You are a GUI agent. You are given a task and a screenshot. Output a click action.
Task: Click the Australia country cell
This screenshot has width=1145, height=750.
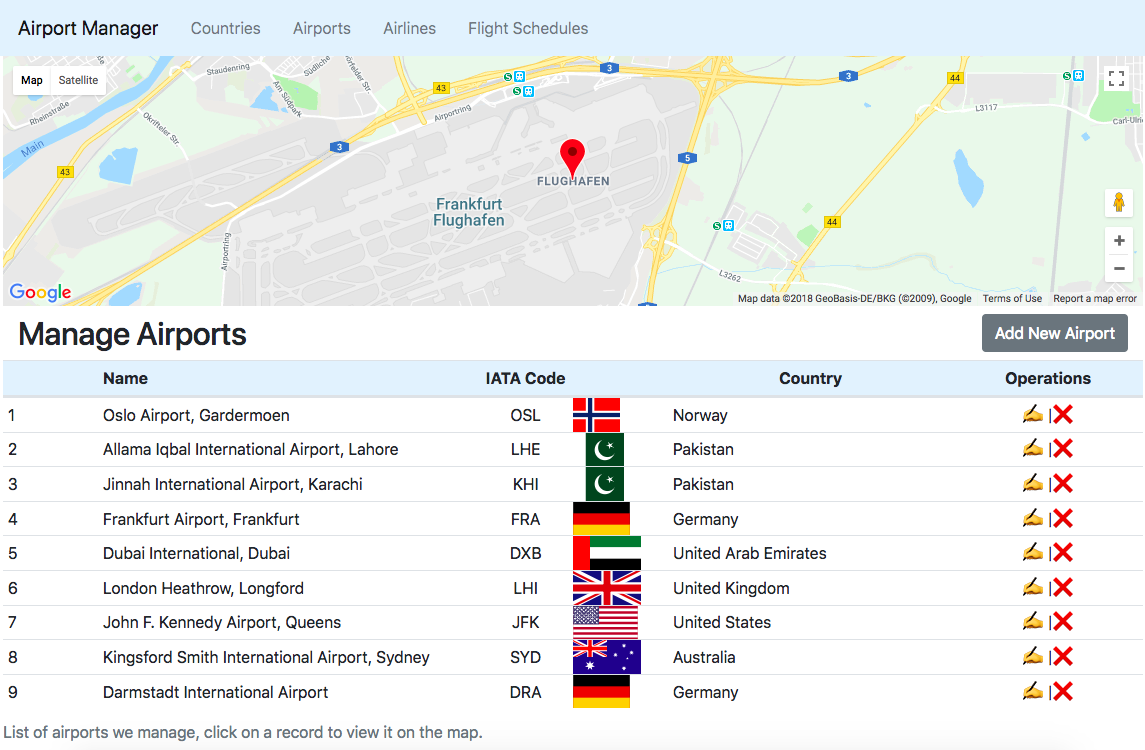(x=704, y=657)
